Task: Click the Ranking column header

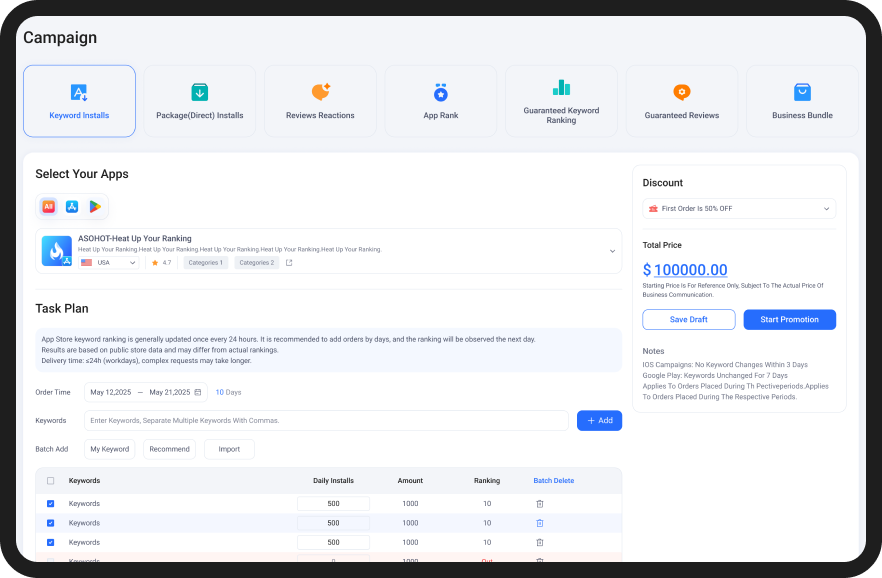Action: point(487,481)
